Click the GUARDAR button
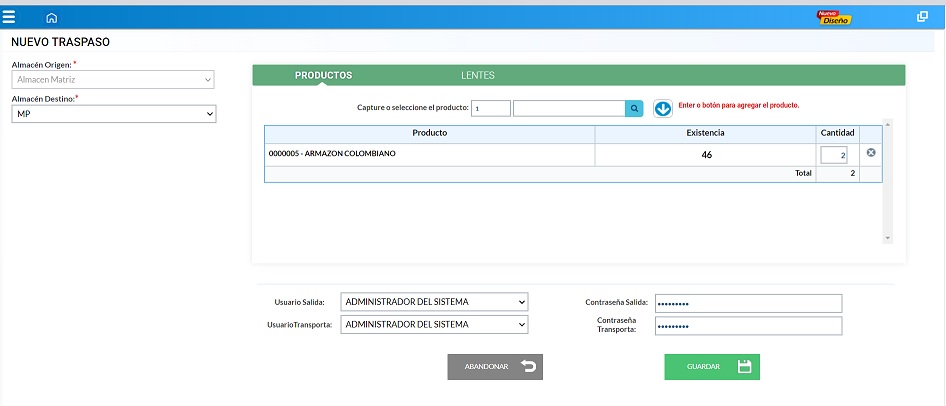Image resolution: width=946 pixels, height=406 pixels. click(712, 367)
